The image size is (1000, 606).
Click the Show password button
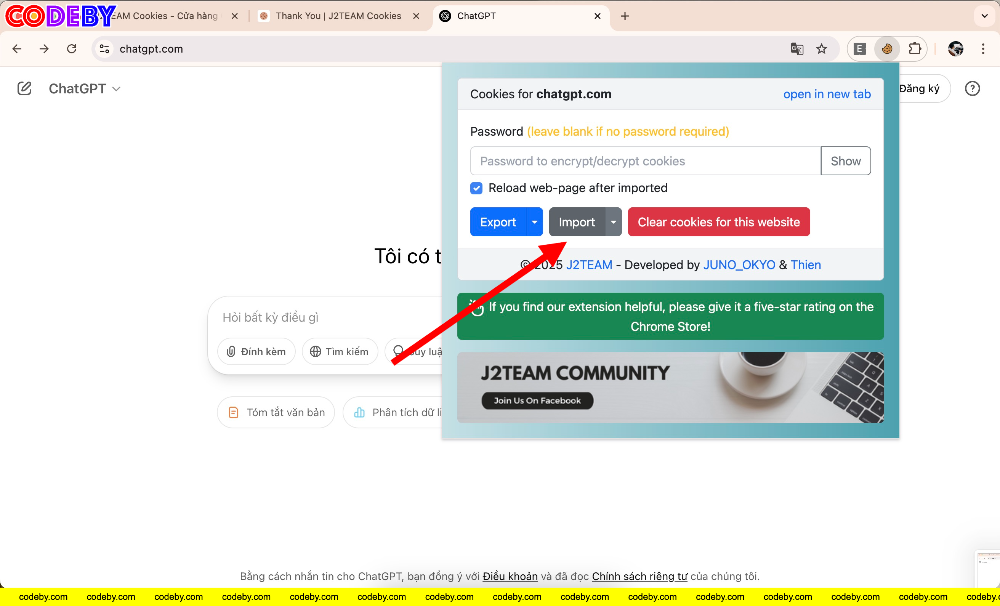click(x=846, y=161)
